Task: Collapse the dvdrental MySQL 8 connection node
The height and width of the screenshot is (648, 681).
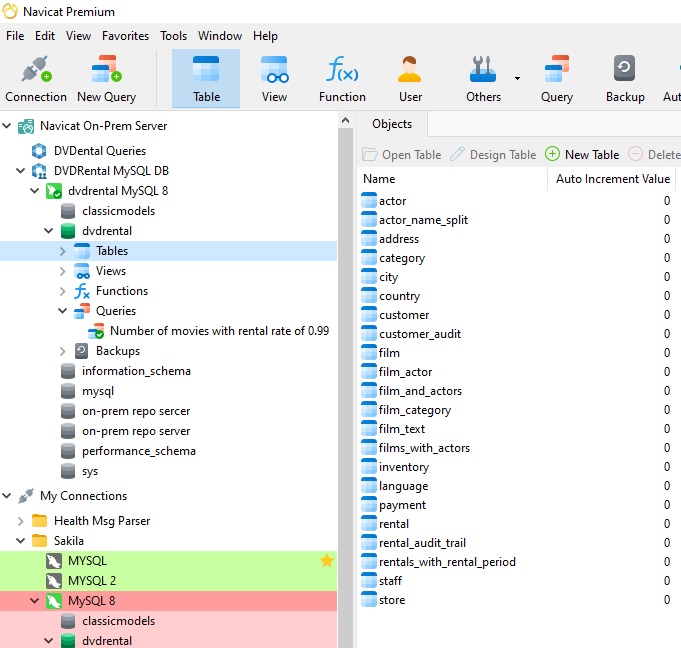Action: pyautogui.click(x=34, y=191)
